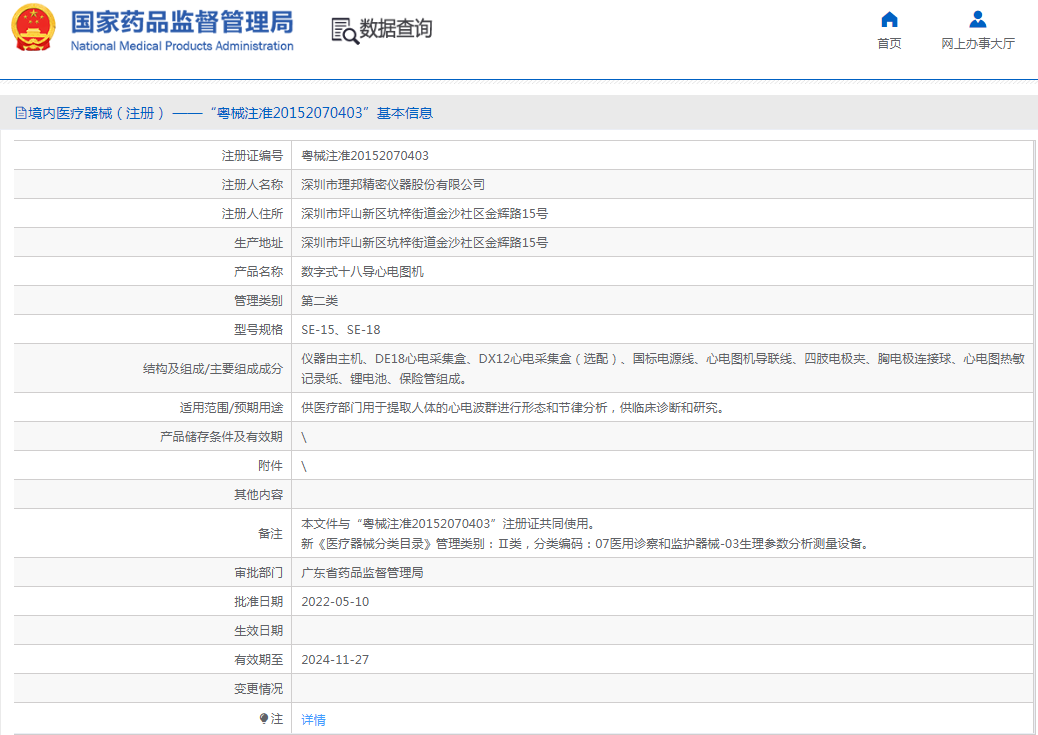This screenshot has width=1038, height=735.
Task: Click the document icon before 境内医疗器械 heading
Action: (20, 114)
